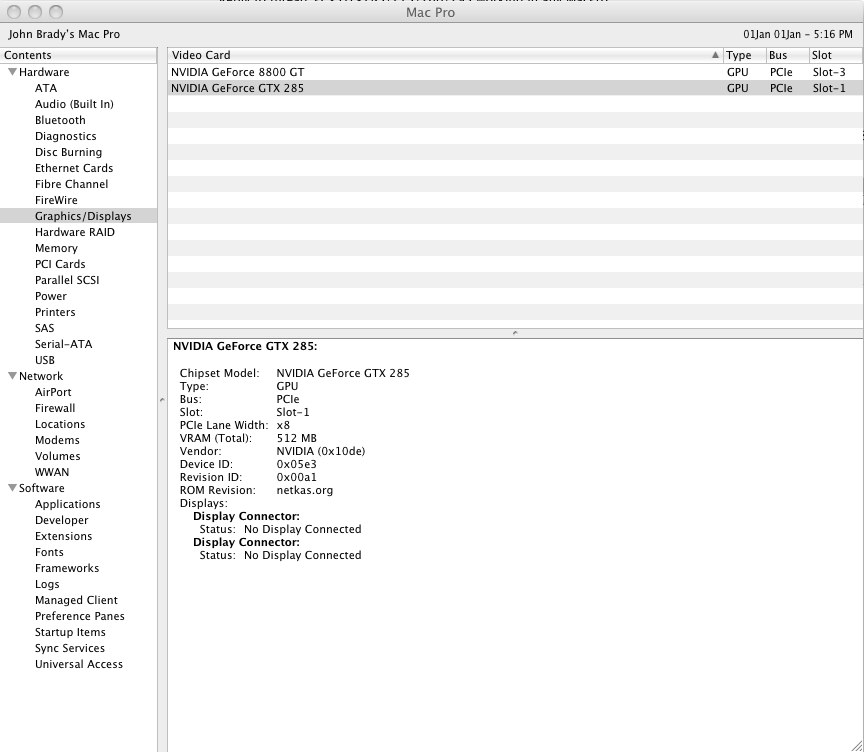Click the Video Card sort arrow
864x752 pixels.
(715, 55)
